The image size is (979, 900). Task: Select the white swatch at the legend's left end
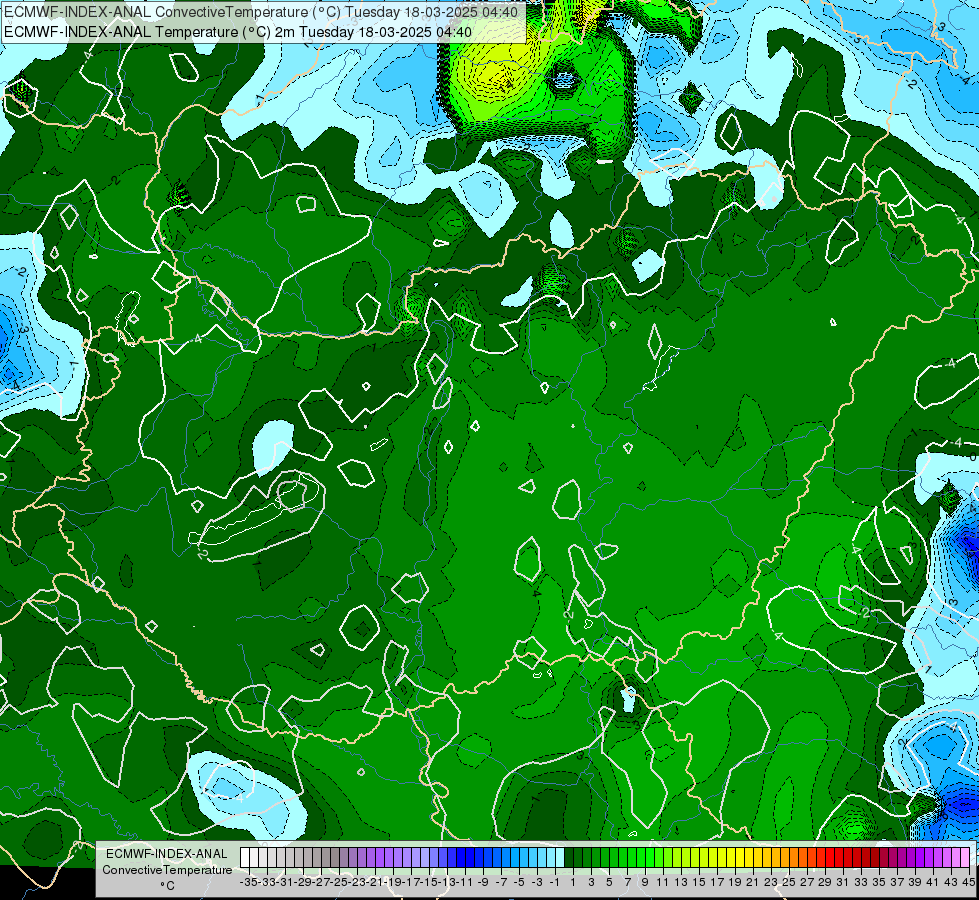[x=245, y=858]
